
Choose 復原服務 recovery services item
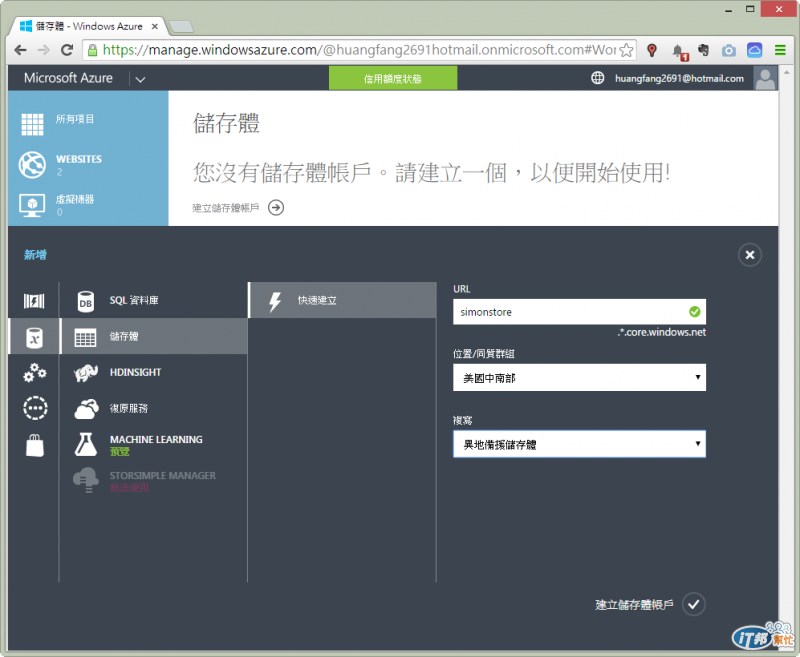[154, 409]
